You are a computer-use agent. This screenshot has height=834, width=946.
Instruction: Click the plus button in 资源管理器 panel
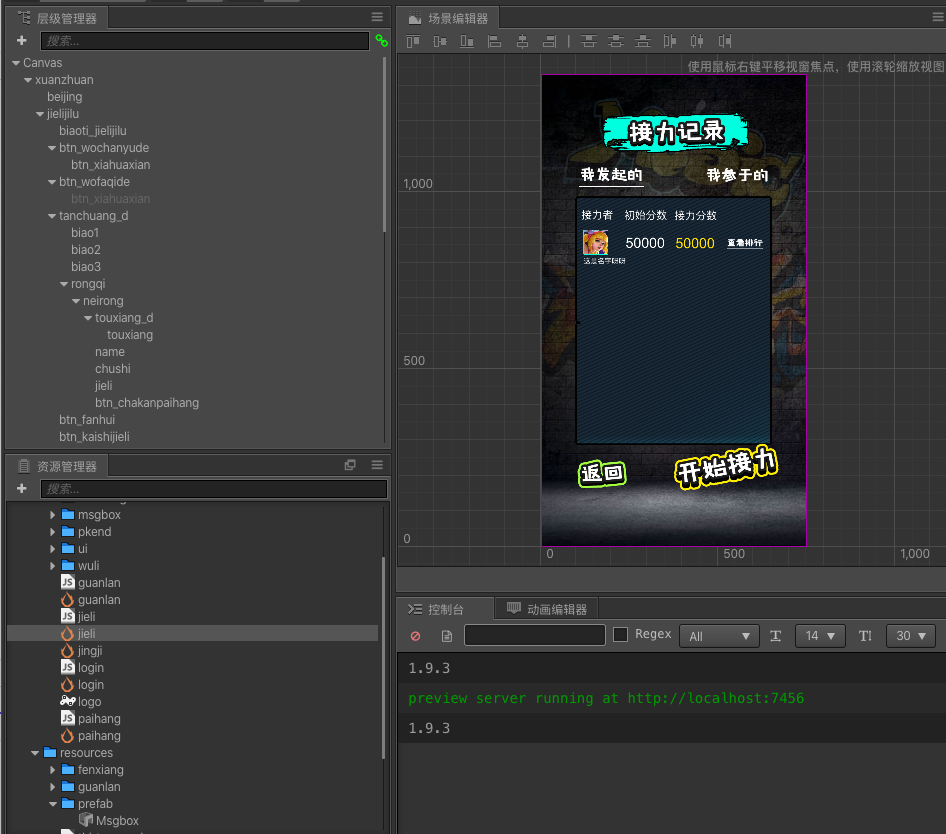pos(22,488)
